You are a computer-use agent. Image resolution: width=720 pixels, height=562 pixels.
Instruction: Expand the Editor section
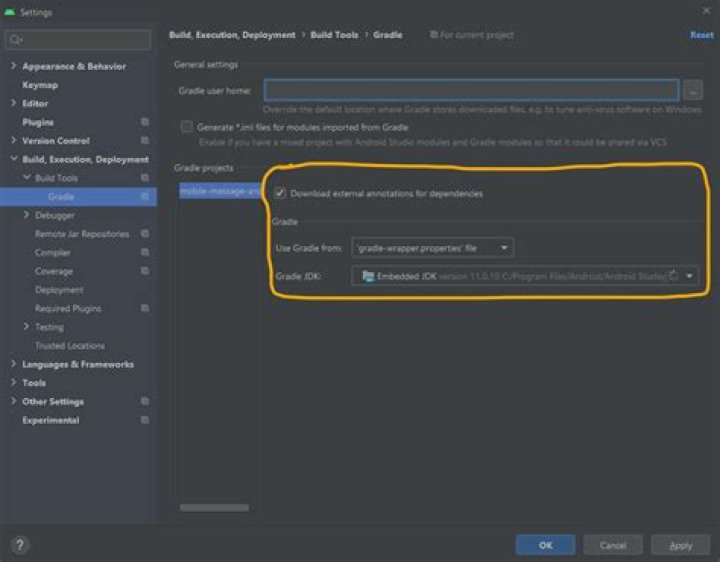click(x=13, y=103)
